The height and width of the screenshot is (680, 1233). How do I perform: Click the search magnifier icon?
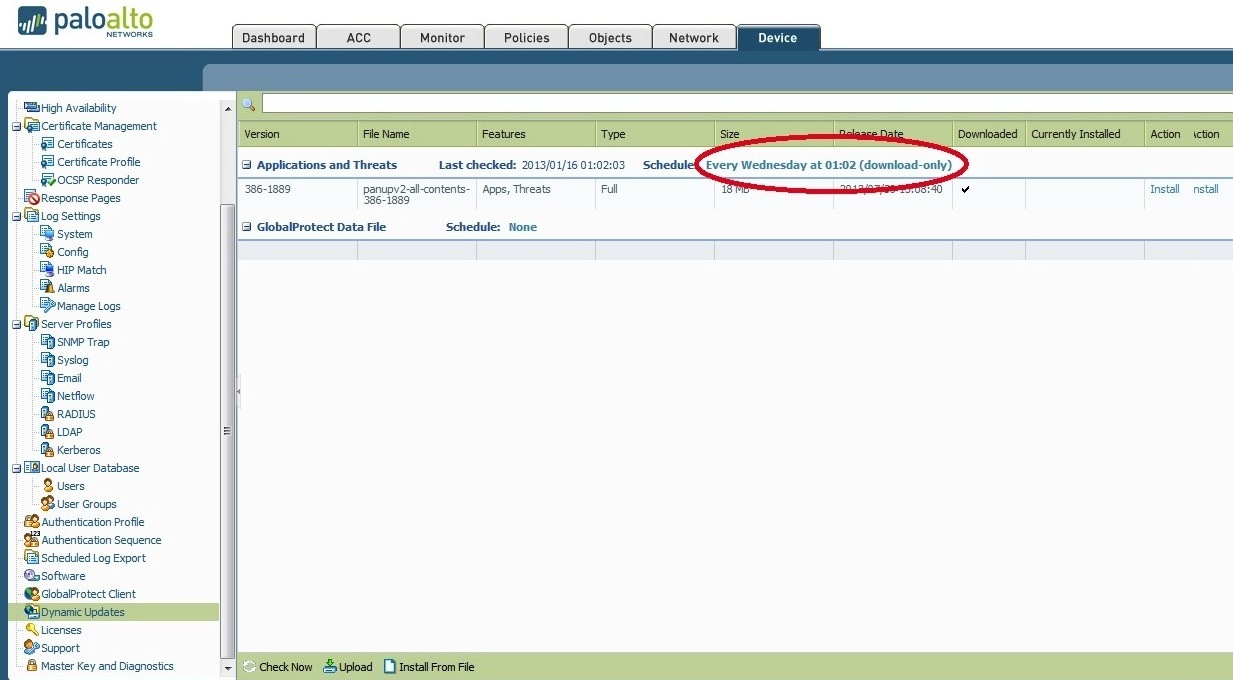pyautogui.click(x=249, y=104)
